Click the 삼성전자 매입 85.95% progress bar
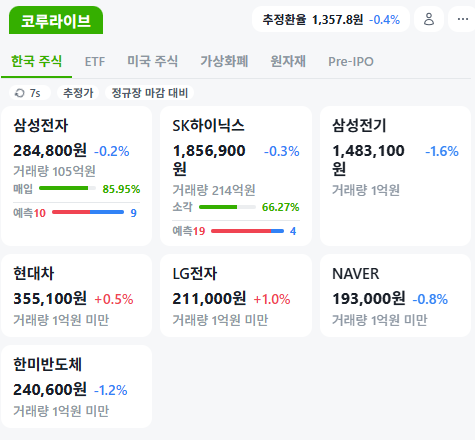Viewport: 475px width, 440px height. (x=67, y=188)
